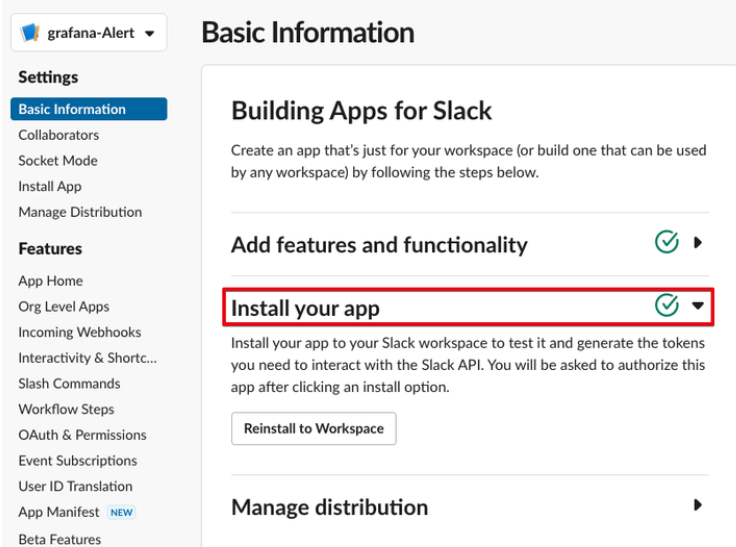Image resolution: width=736 pixels, height=547 pixels.
Task: Open Beta Features
Action: 60,539
